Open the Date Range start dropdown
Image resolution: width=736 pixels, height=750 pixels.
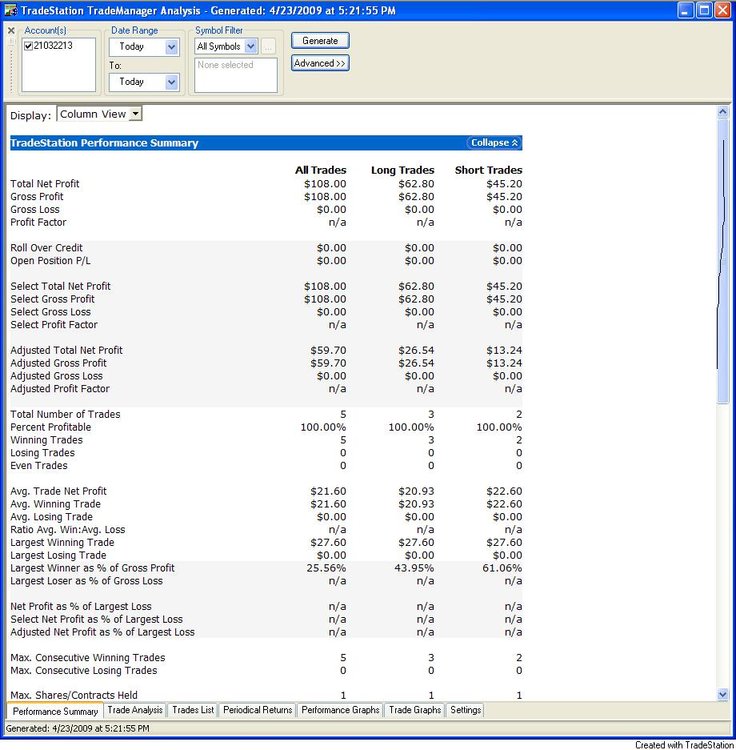coord(171,47)
